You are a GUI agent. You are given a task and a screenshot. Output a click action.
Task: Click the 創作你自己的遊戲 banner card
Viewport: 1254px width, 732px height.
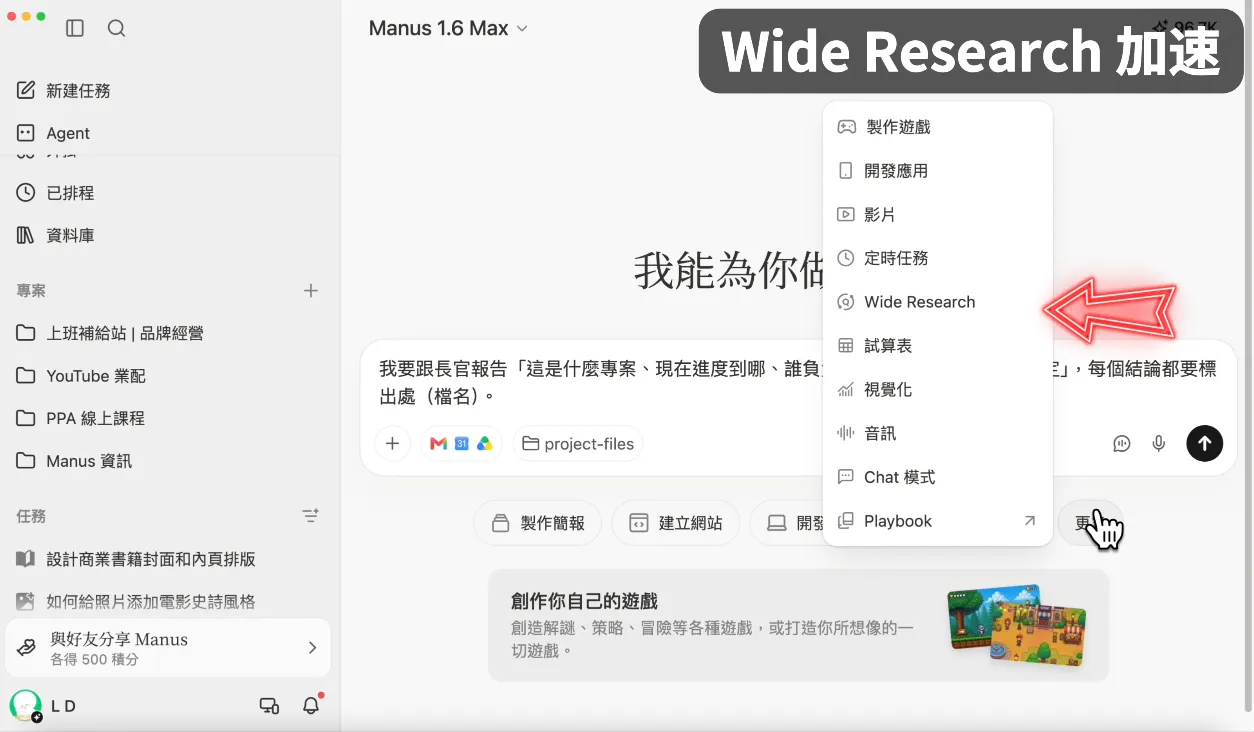pyautogui.click(x=798, y=626)
